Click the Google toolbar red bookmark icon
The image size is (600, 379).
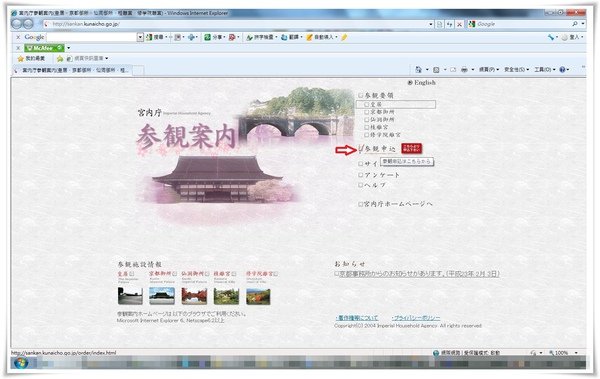tap(233, 37)
